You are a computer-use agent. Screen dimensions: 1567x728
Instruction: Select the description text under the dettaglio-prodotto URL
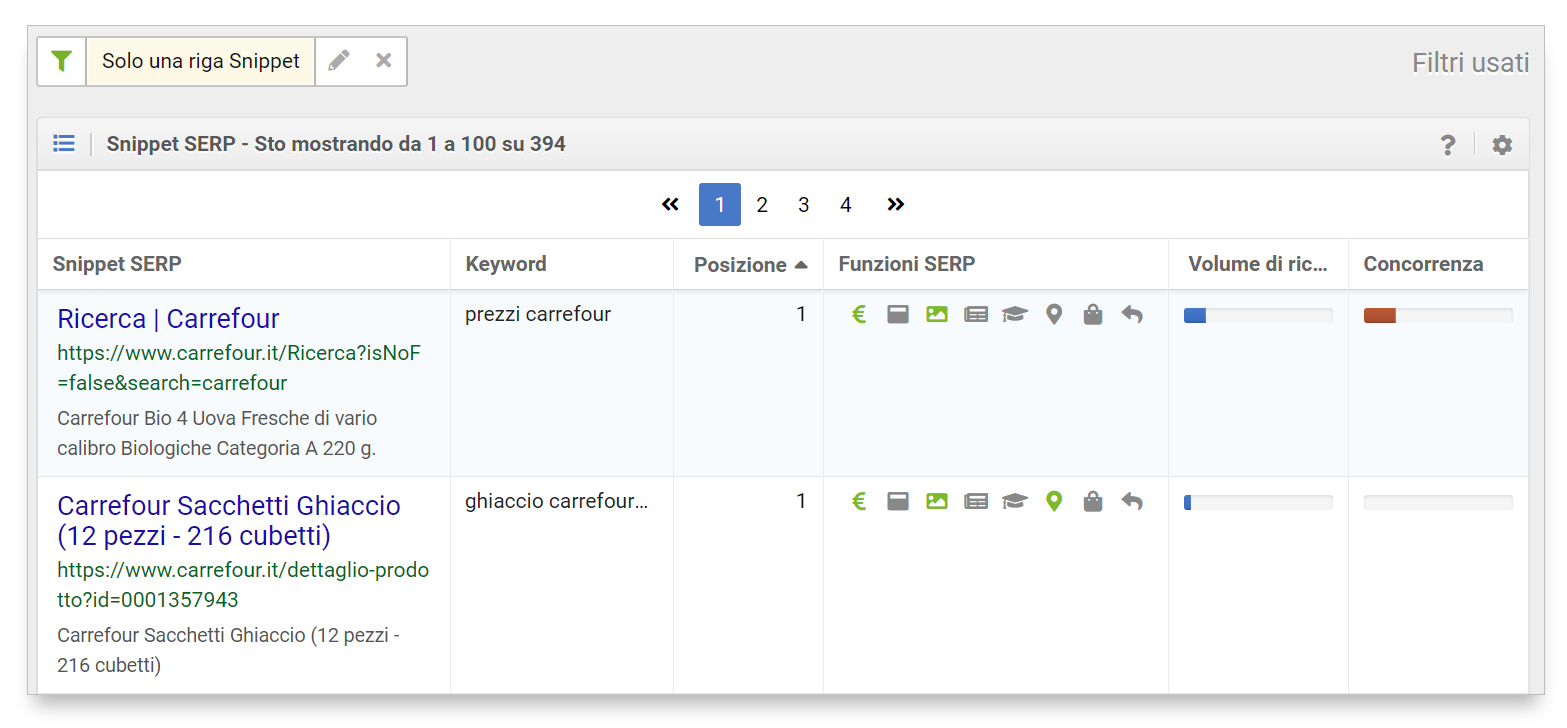(x=228, y=650)
